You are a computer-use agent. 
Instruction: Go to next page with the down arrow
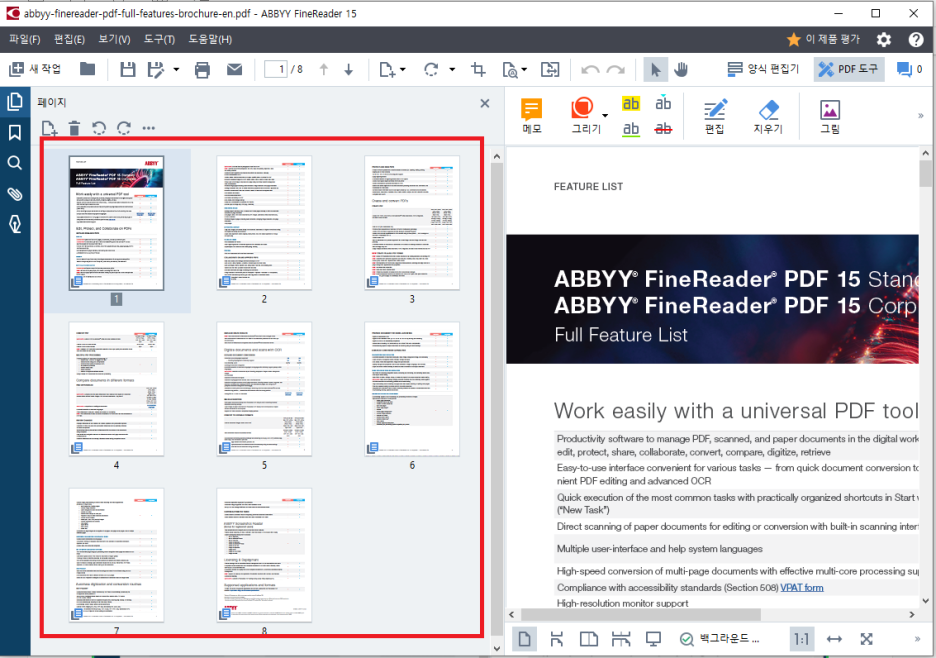point(349,70)
